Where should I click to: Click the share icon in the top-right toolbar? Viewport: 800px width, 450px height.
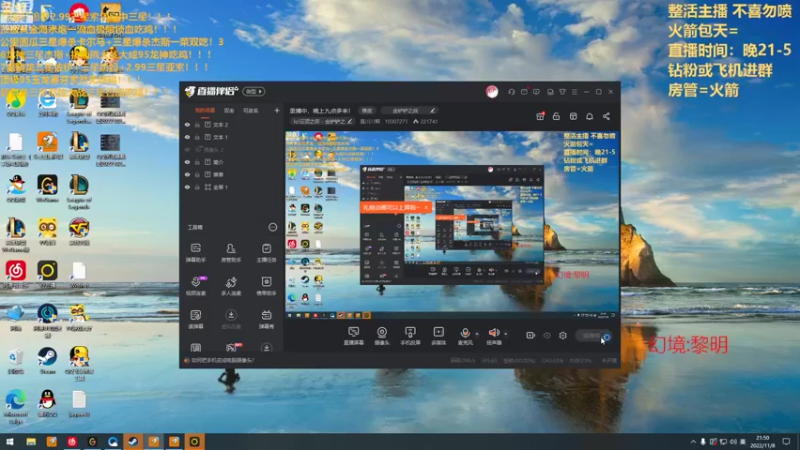coord(606,116)
